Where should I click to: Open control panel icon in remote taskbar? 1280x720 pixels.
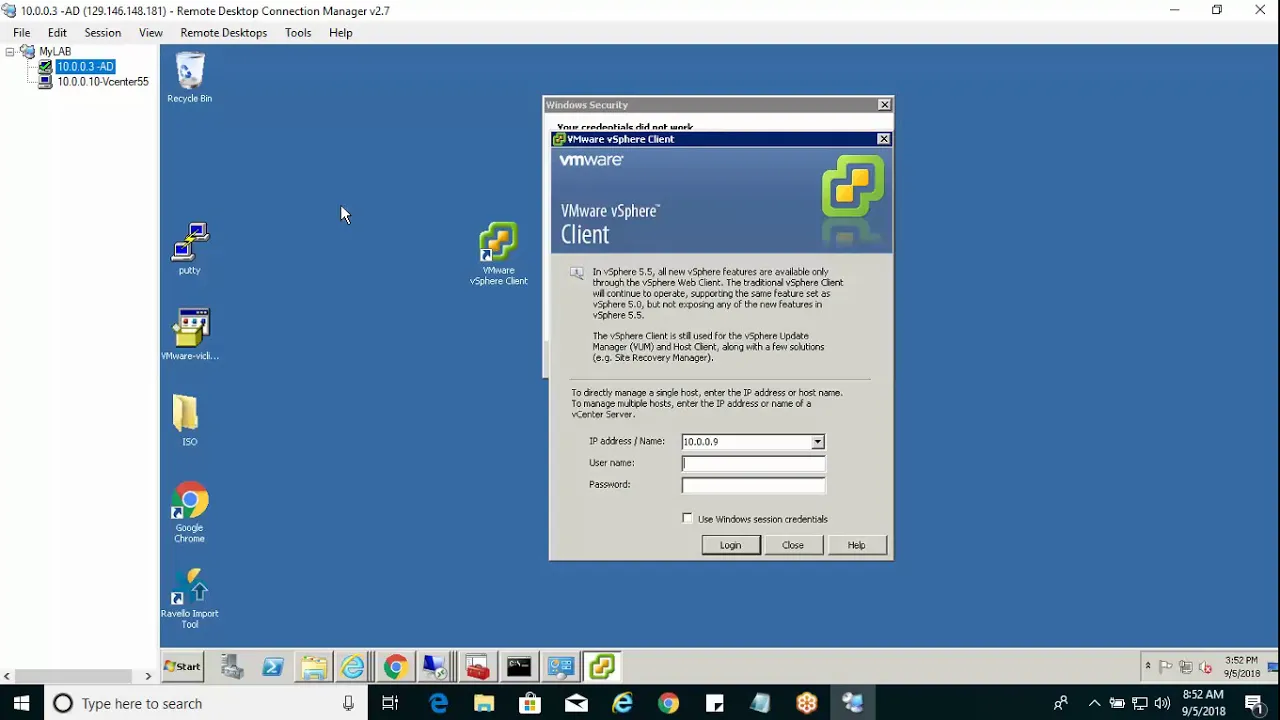point(560,667)
